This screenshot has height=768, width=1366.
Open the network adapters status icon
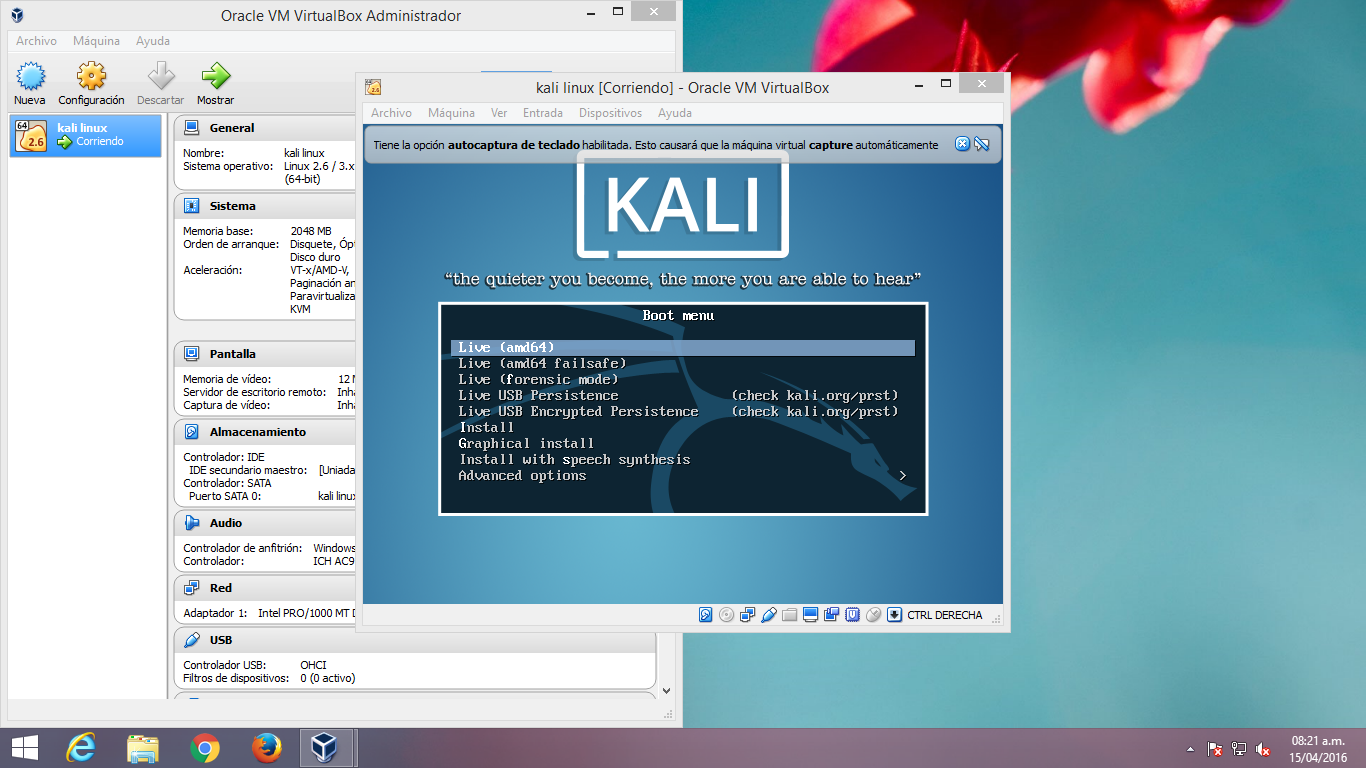[747, 615]
